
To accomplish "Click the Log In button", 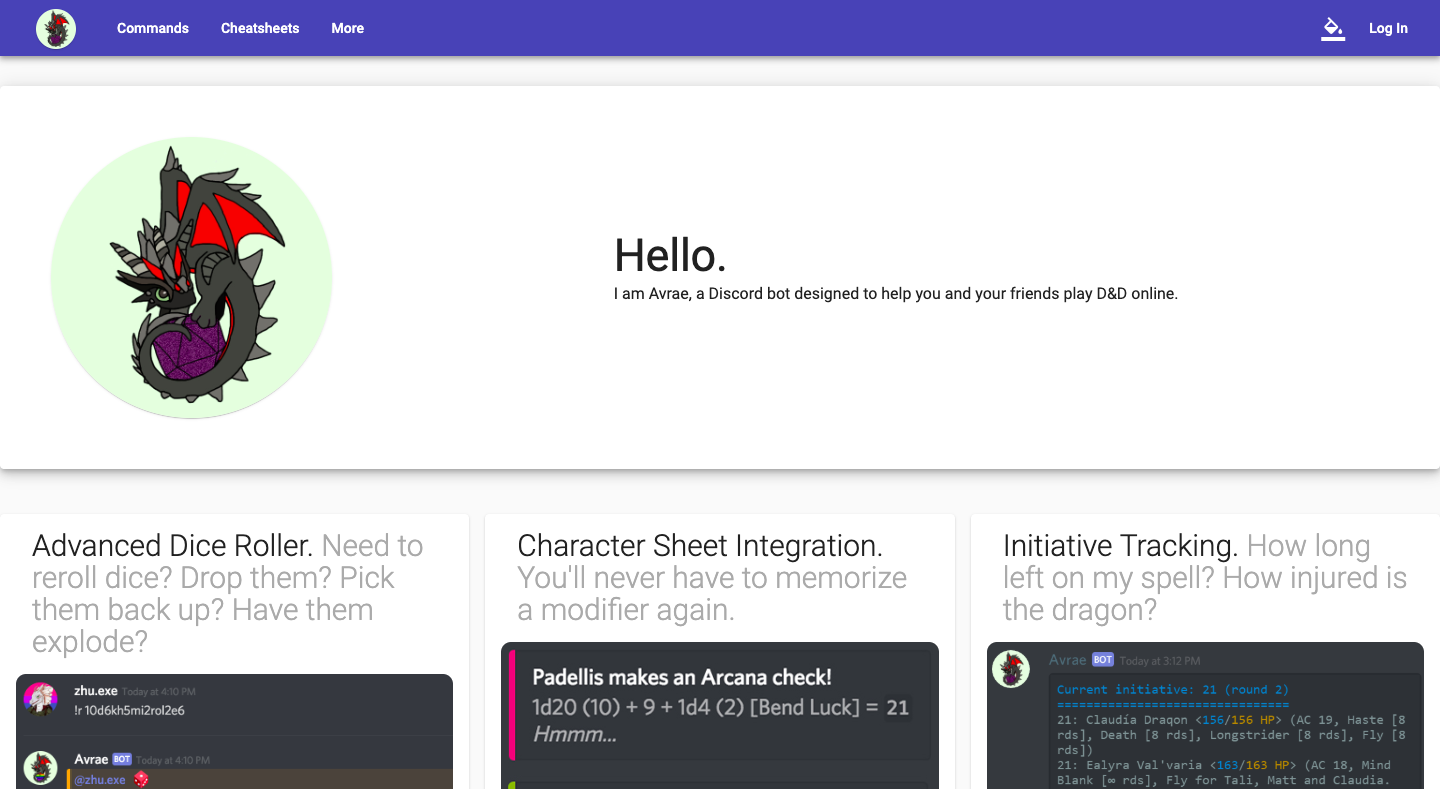I will 1388,28.
